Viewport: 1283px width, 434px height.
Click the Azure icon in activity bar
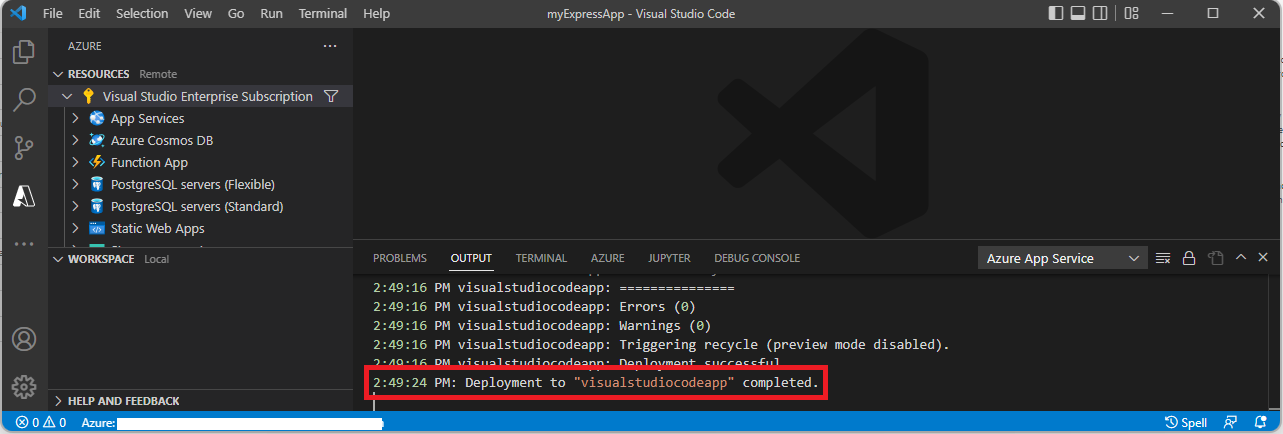24,196
